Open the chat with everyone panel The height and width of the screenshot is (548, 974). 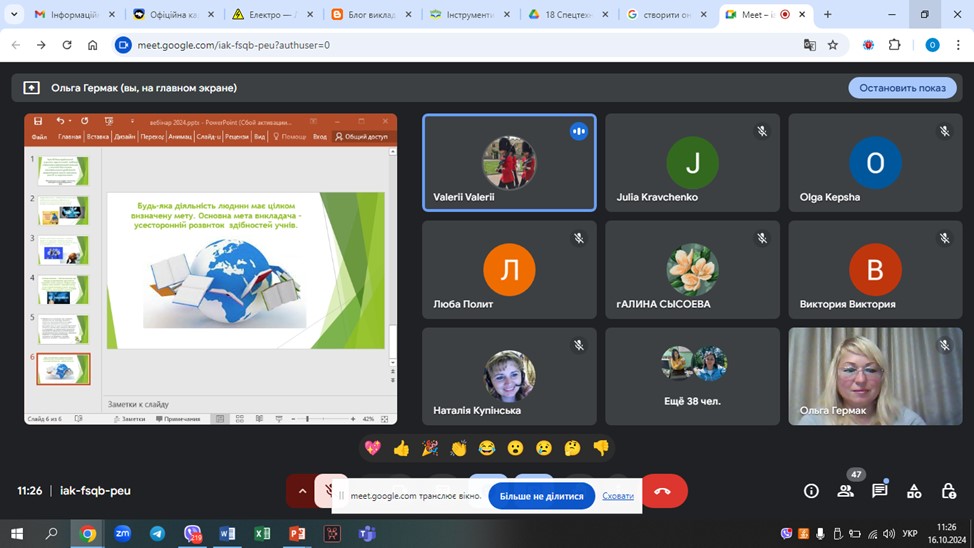(x=880, y=491)
